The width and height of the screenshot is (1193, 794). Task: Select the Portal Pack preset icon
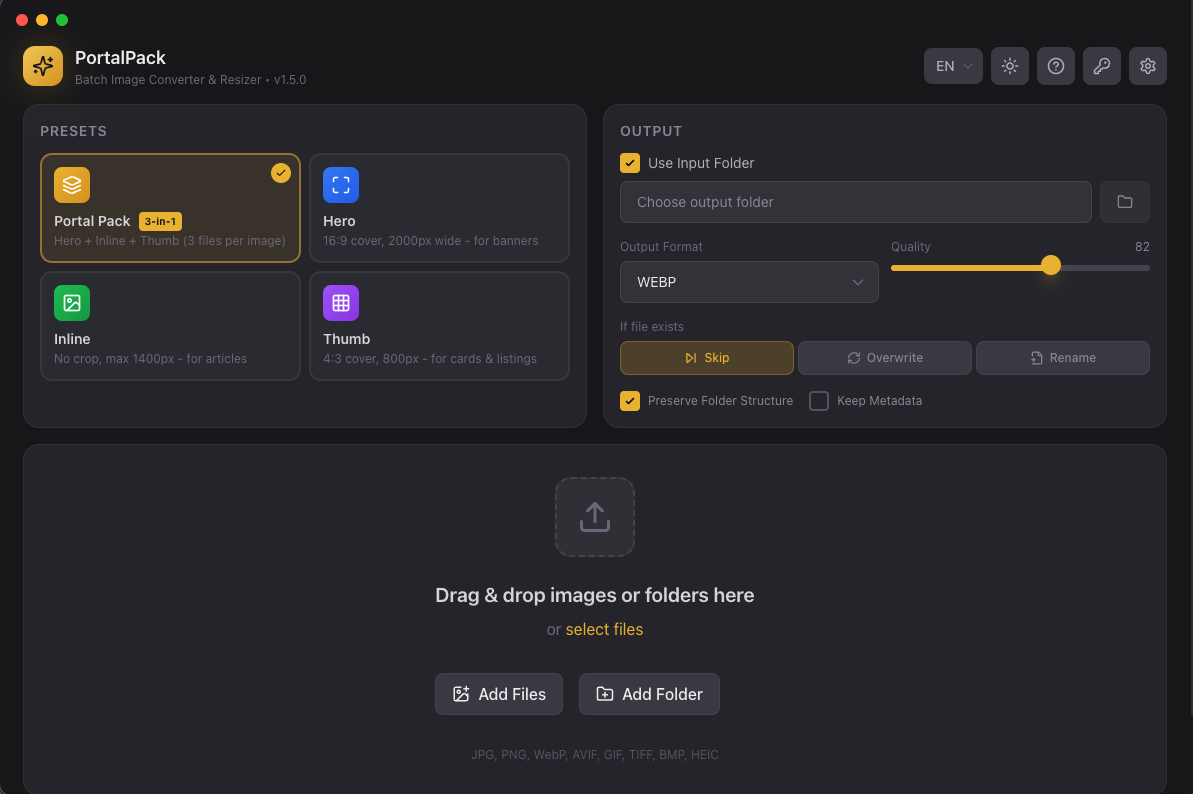70,185
